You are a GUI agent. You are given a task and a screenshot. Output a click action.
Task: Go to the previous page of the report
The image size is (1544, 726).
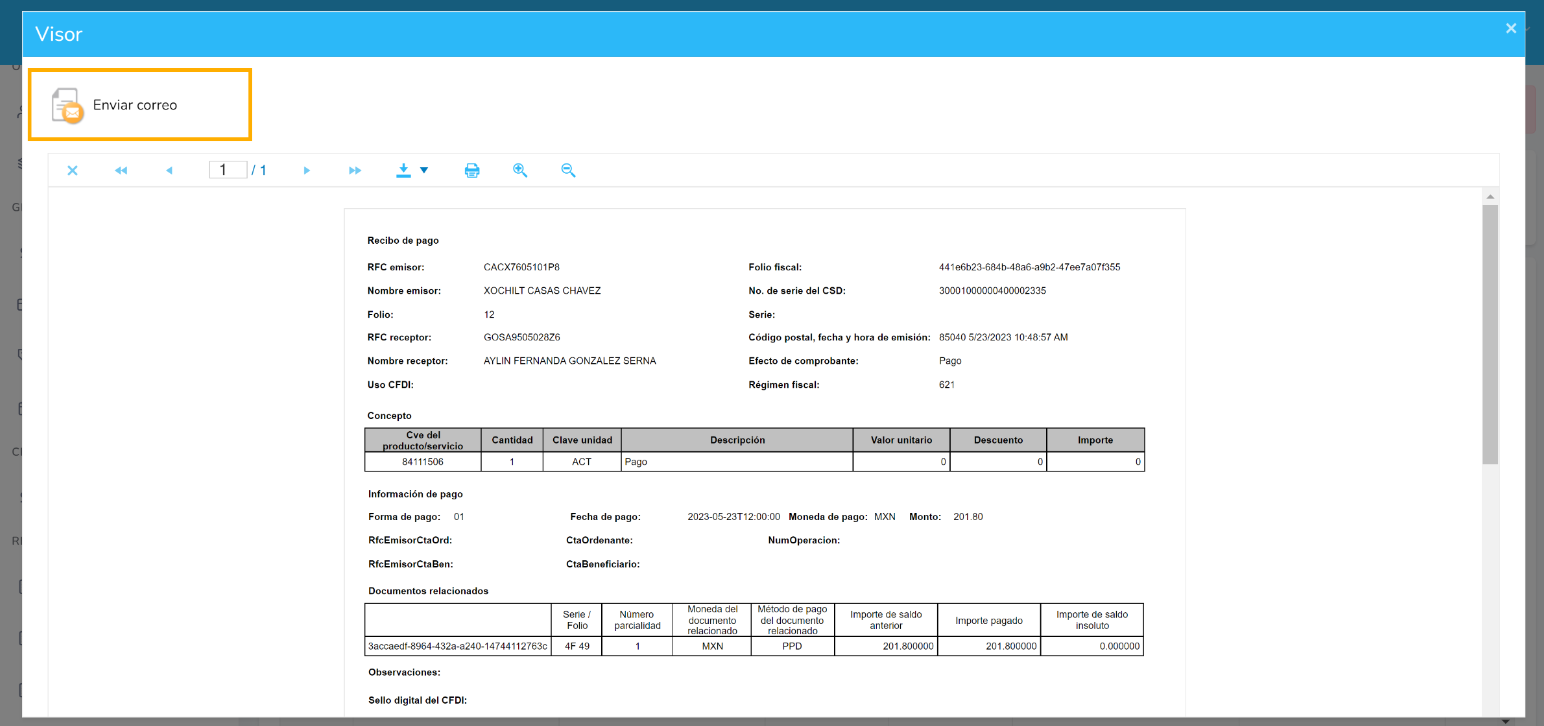click(169, 171)
